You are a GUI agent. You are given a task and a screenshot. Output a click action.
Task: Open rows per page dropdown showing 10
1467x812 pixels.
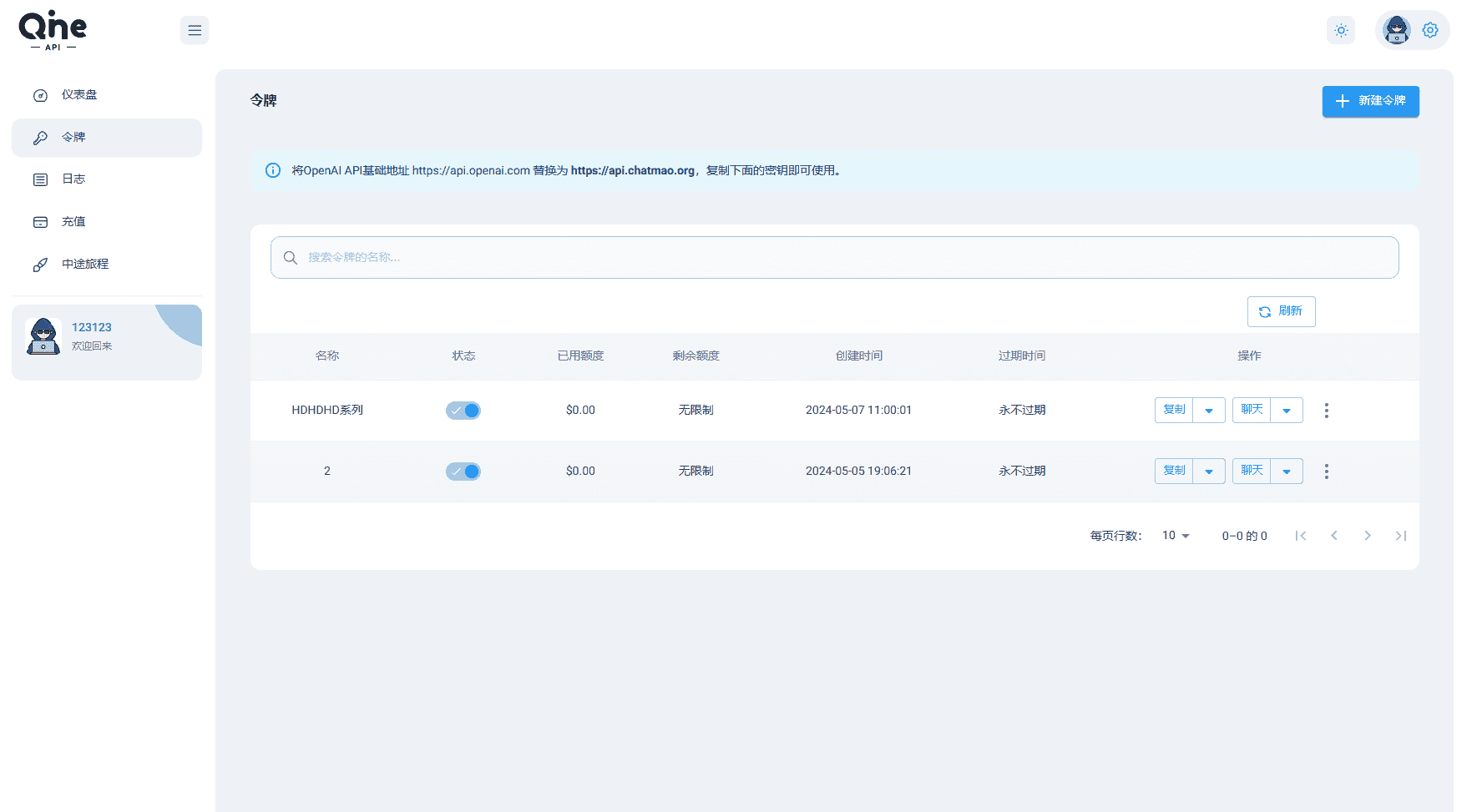[1176, 536]
